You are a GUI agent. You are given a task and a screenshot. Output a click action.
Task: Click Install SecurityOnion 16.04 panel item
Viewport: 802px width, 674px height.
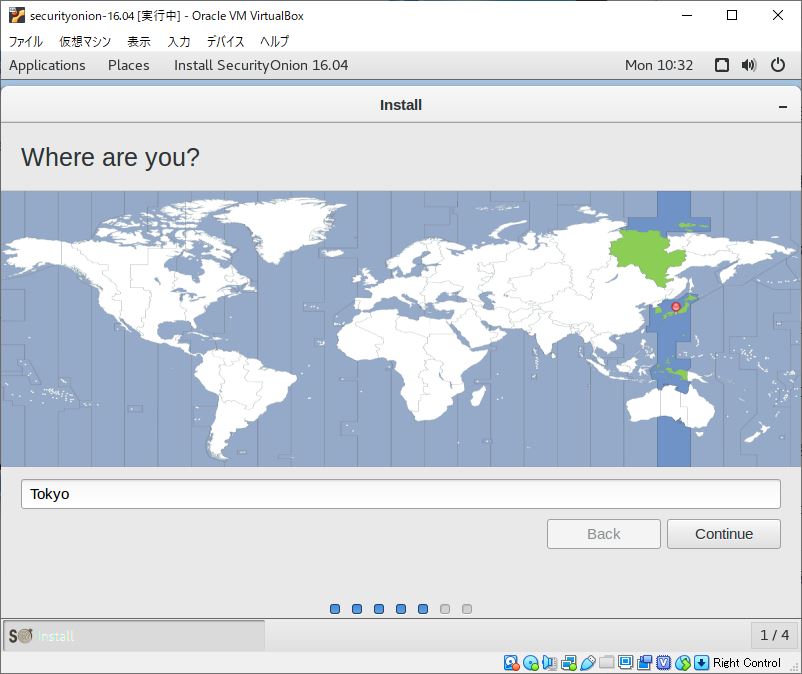(261, 65)
